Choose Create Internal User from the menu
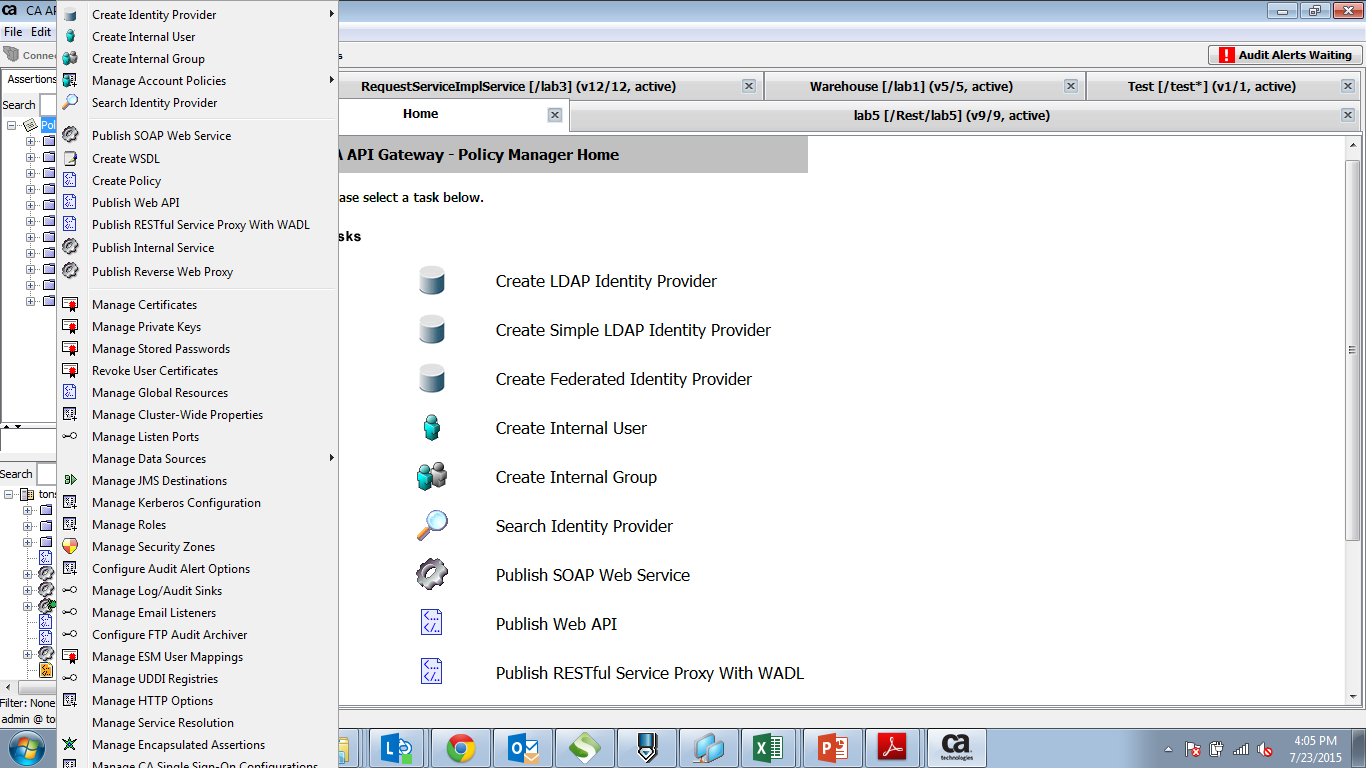 coord(198,37)
